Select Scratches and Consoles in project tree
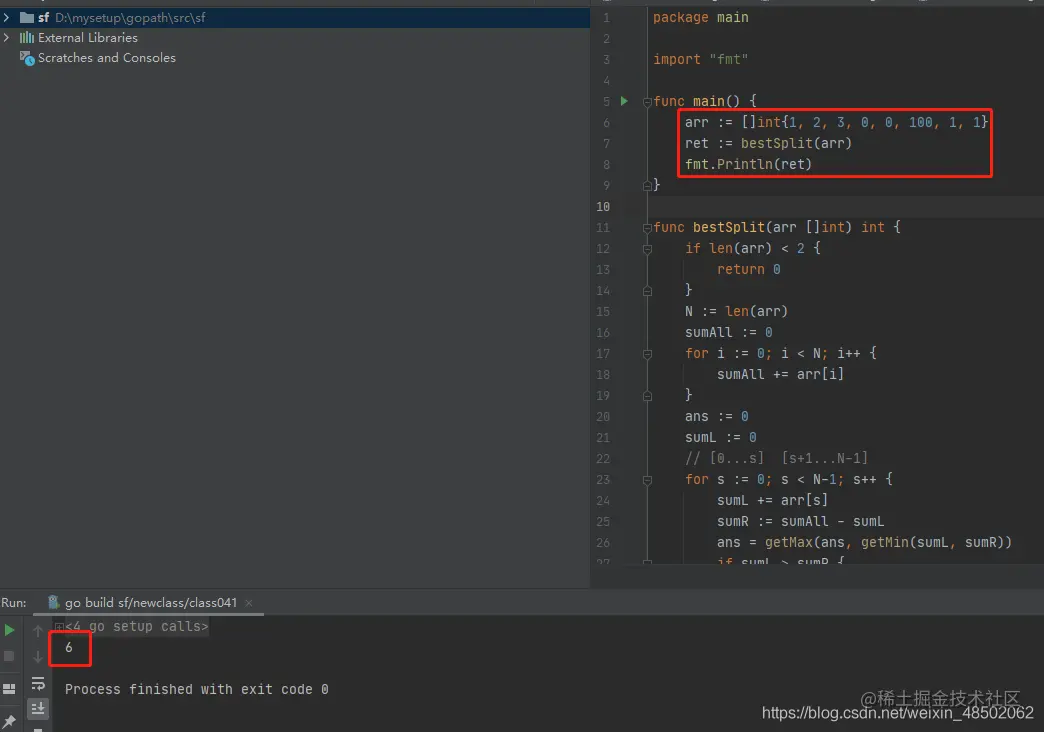 pos(107,58)
